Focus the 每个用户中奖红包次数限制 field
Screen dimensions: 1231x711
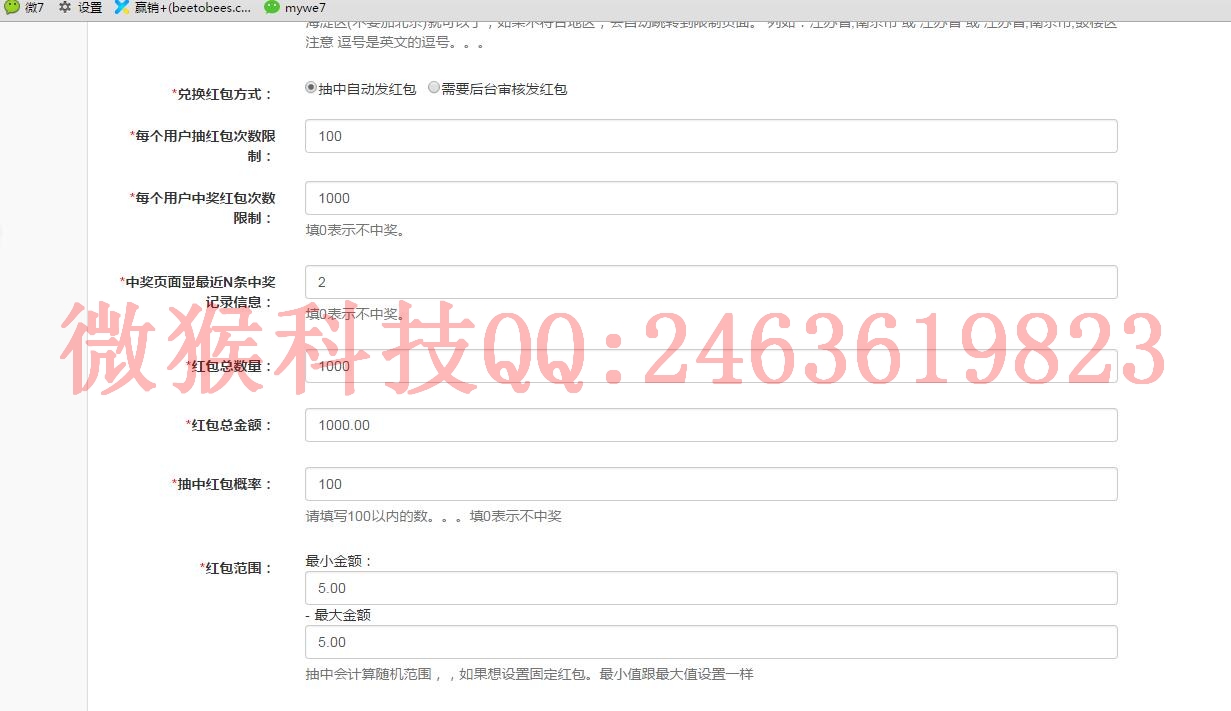pyautogui.click(x=711, y=198)
